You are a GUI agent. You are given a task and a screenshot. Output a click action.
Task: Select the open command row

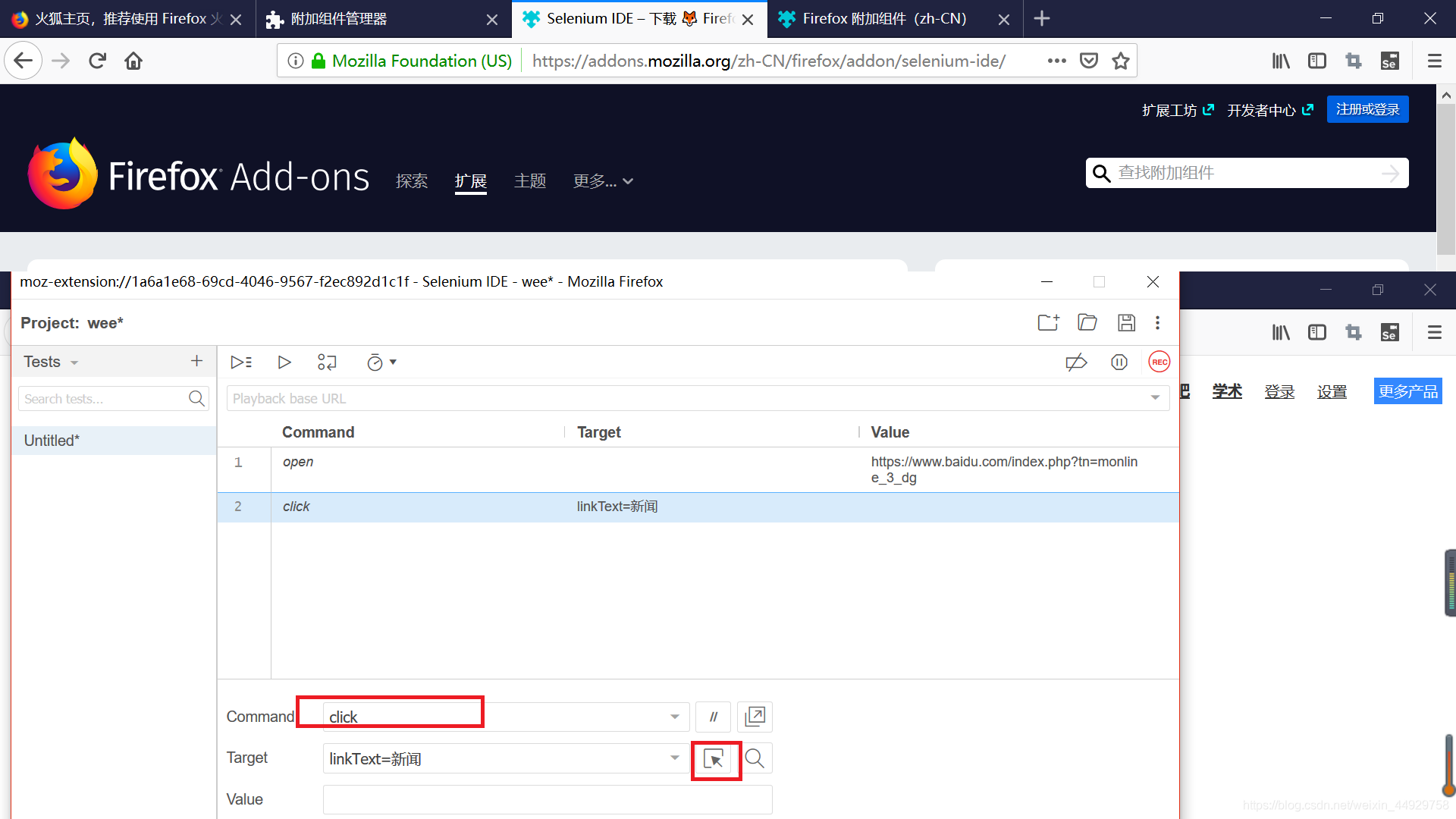698,469
